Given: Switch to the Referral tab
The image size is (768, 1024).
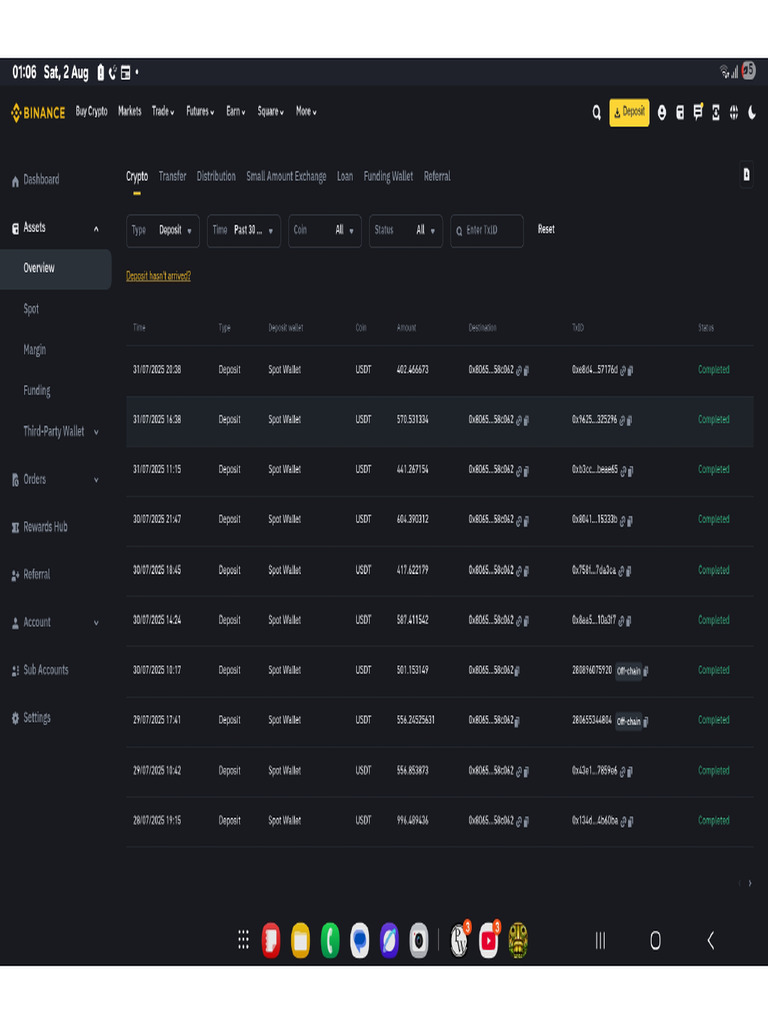Looking at the screenshot, I should [437, 176].
